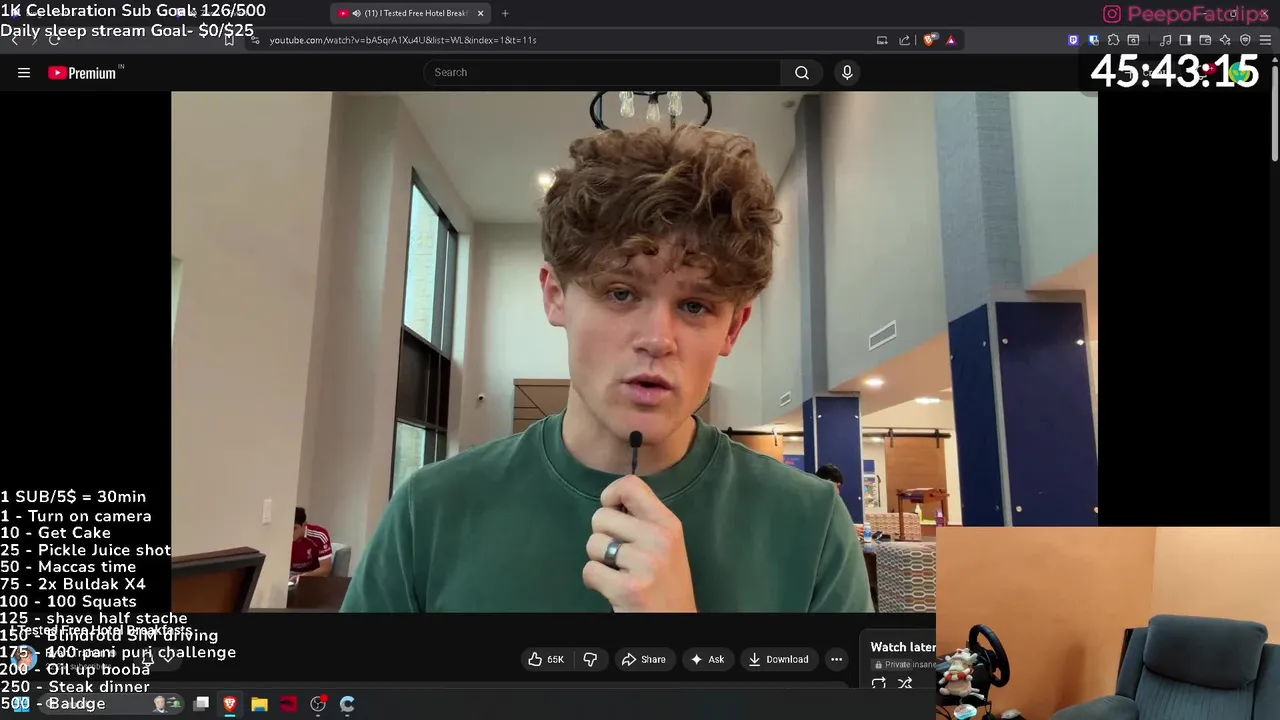Open the Extensions puzzle piece menu

coord(1113,40)
